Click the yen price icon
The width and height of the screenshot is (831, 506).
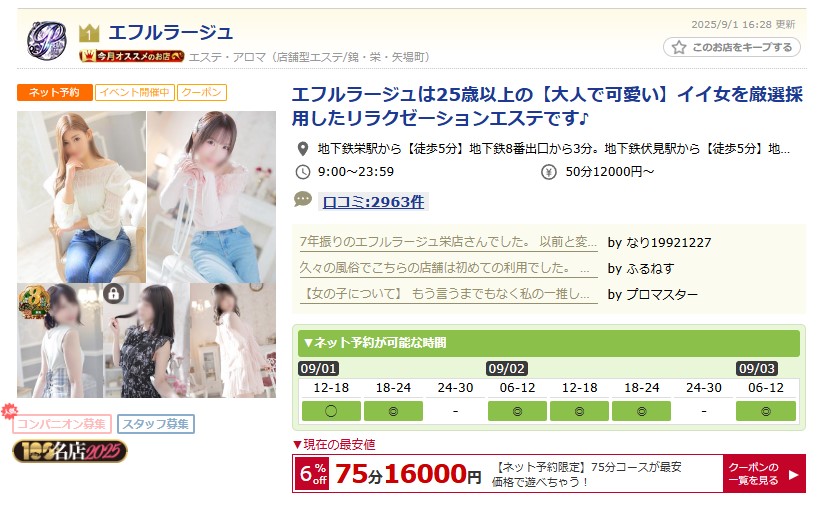click(549, 172)
